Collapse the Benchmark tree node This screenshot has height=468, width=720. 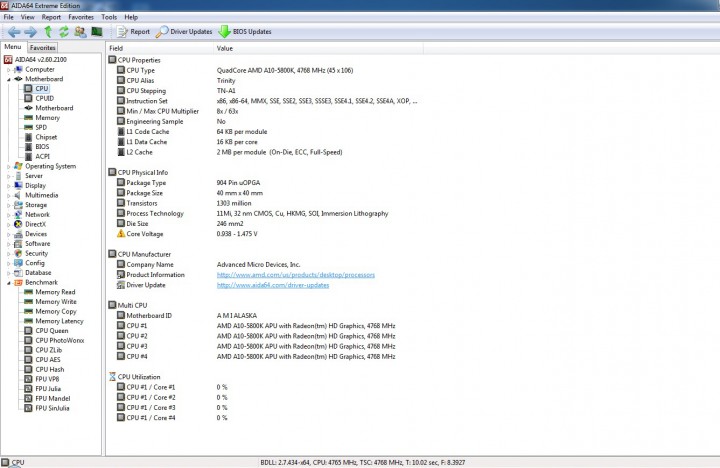click(8, 283)
